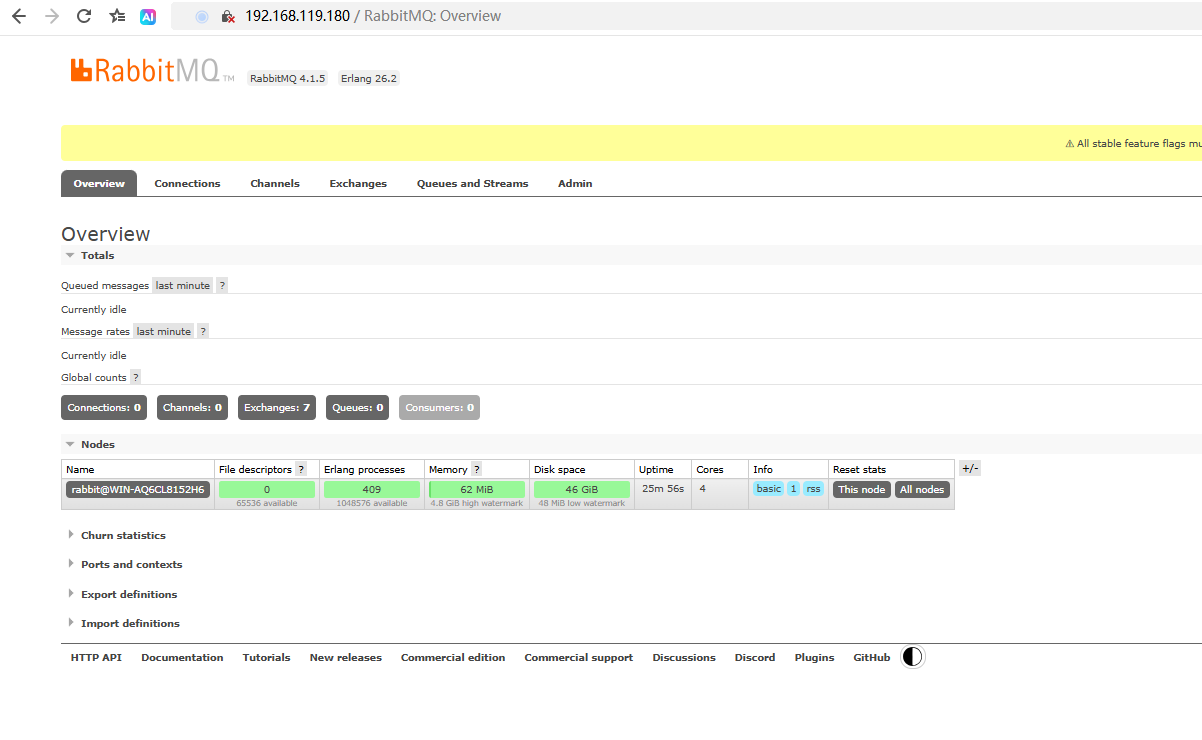Open help for File descriptors column
Viewport: 1202px width, 740px height.
(x=301, y=469)
